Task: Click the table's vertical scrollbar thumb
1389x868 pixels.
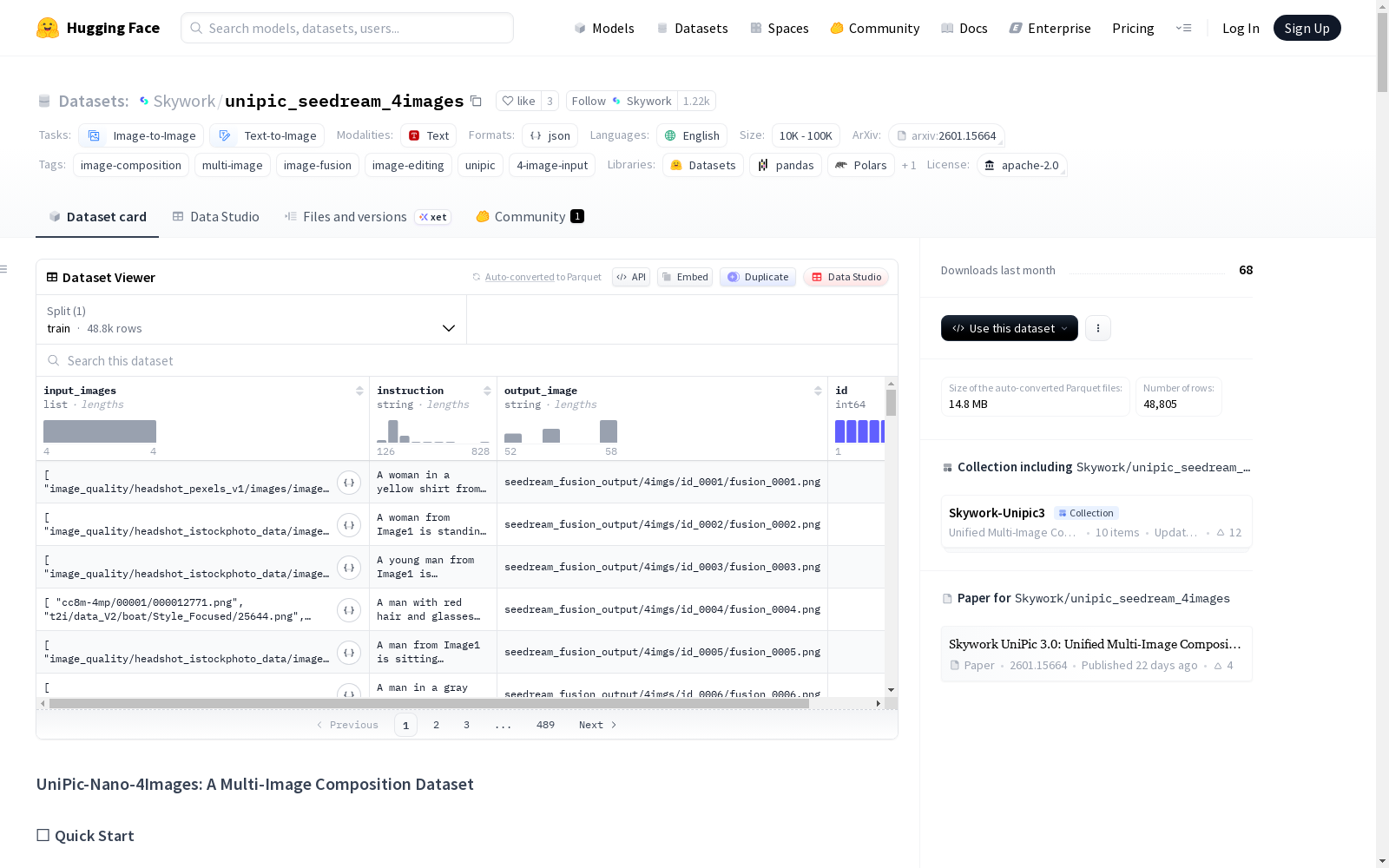Action: 891,403
